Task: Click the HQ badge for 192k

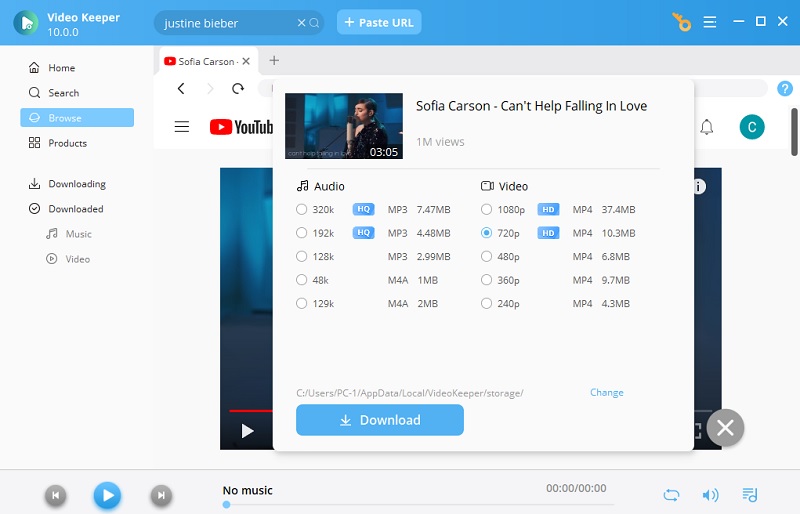Action: [363, 233]
